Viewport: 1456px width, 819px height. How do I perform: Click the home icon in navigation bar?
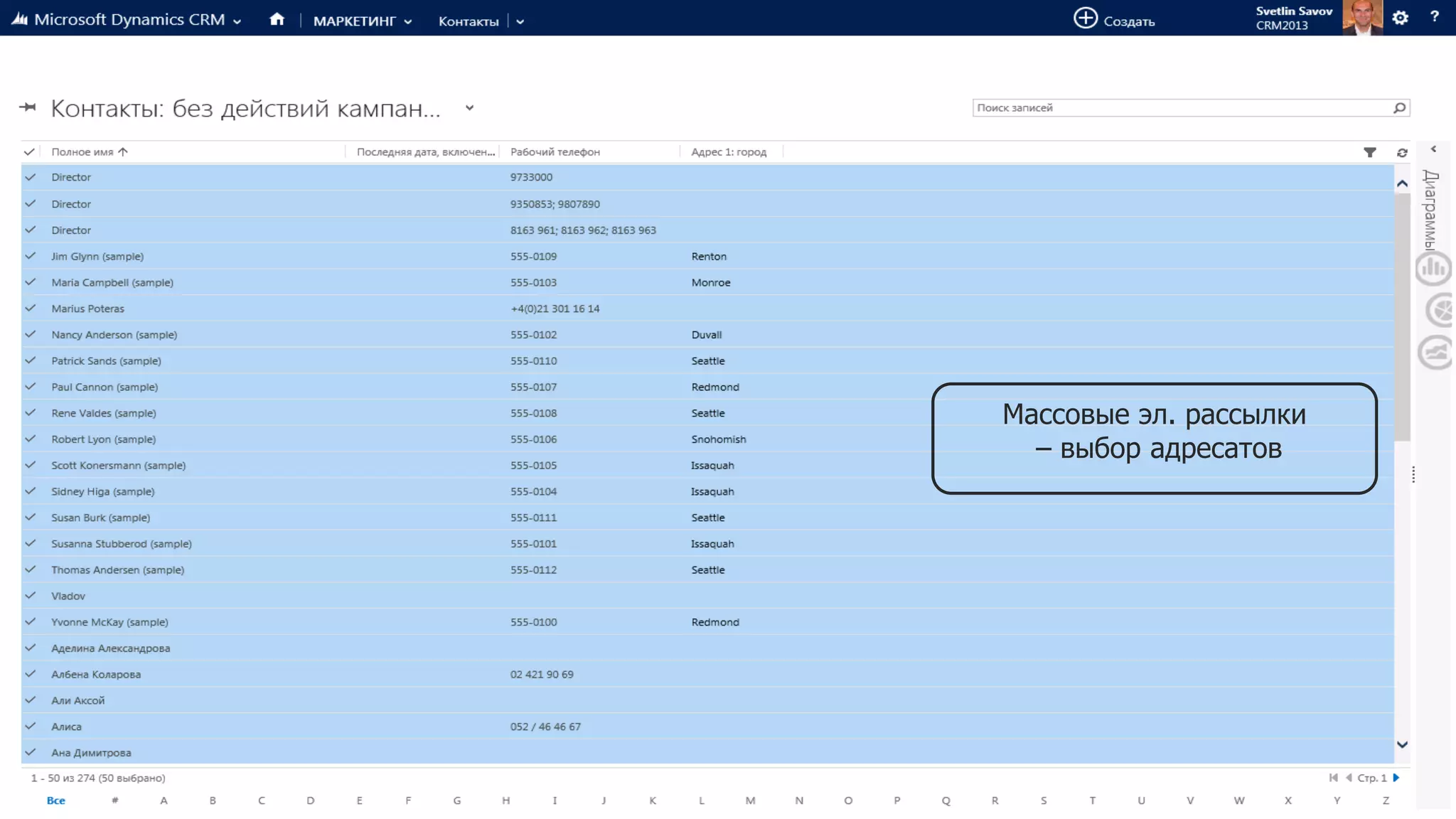(x=277, y=20)
